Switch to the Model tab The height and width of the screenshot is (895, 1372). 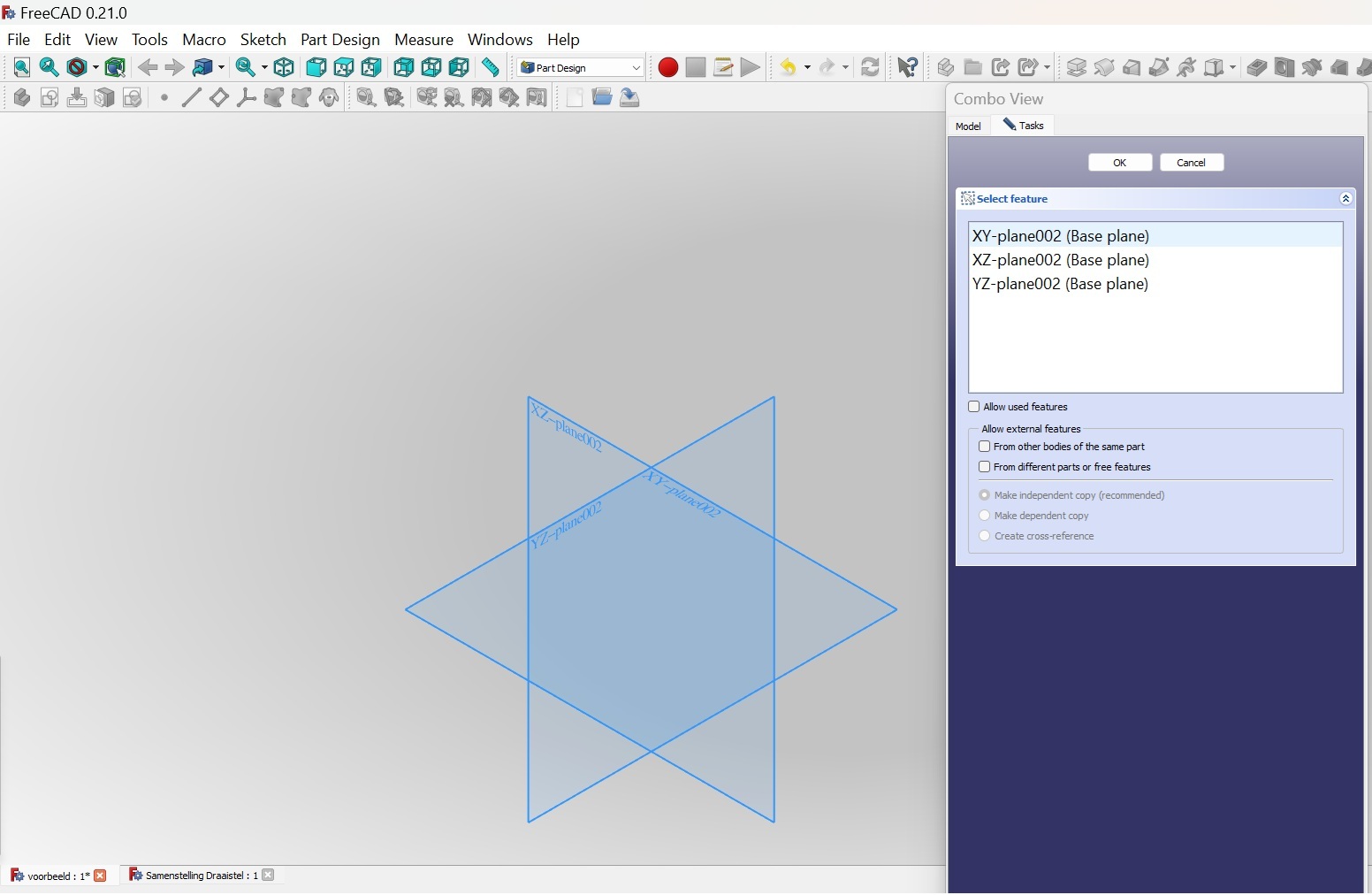coord(969,126)
